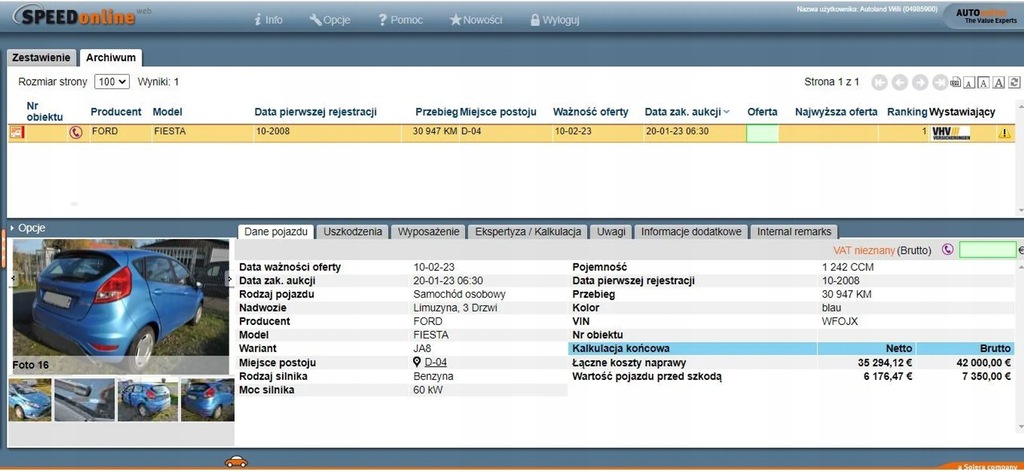This screenshot has width=1024, height=473.
Task: Switch to the Zestawienie tab
Action: click(x=41, y=58)
